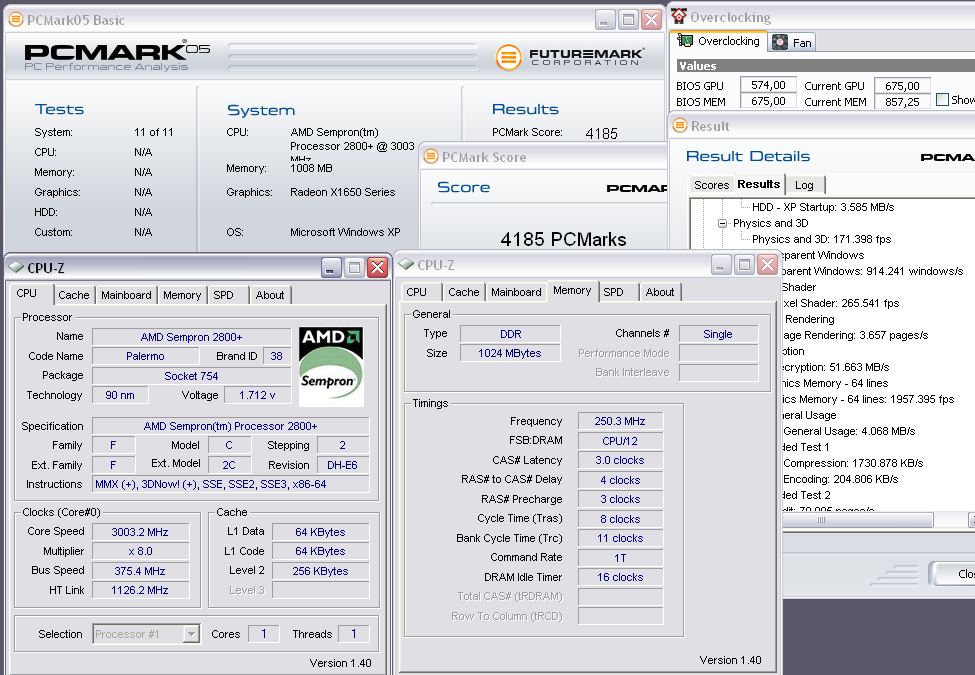Switch to Cache tab in right CPU-Z window

(x=463, y=292)
